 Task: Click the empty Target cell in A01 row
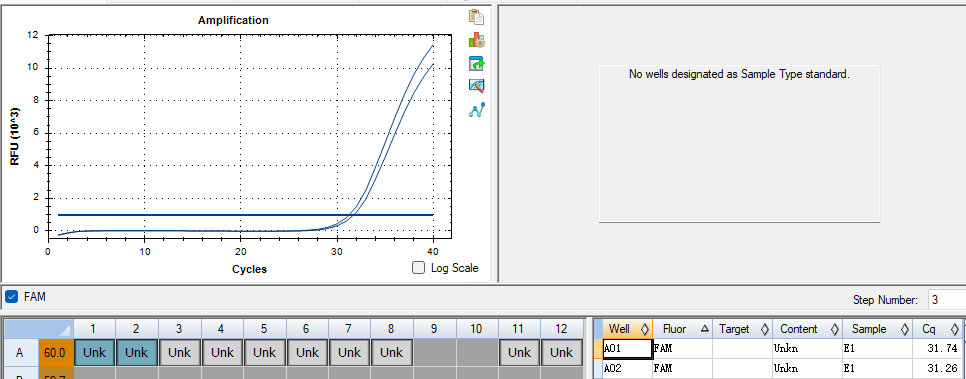point(742,349)
